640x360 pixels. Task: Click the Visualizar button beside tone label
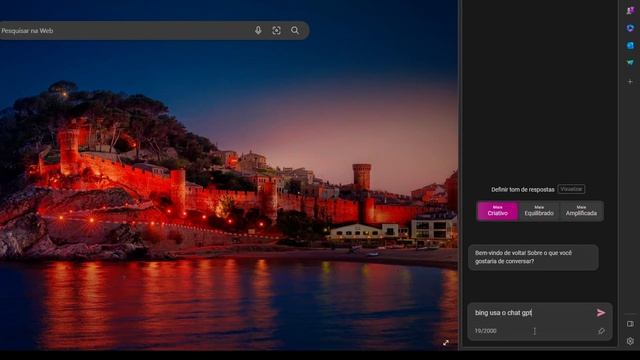click(x=571, y=189)
